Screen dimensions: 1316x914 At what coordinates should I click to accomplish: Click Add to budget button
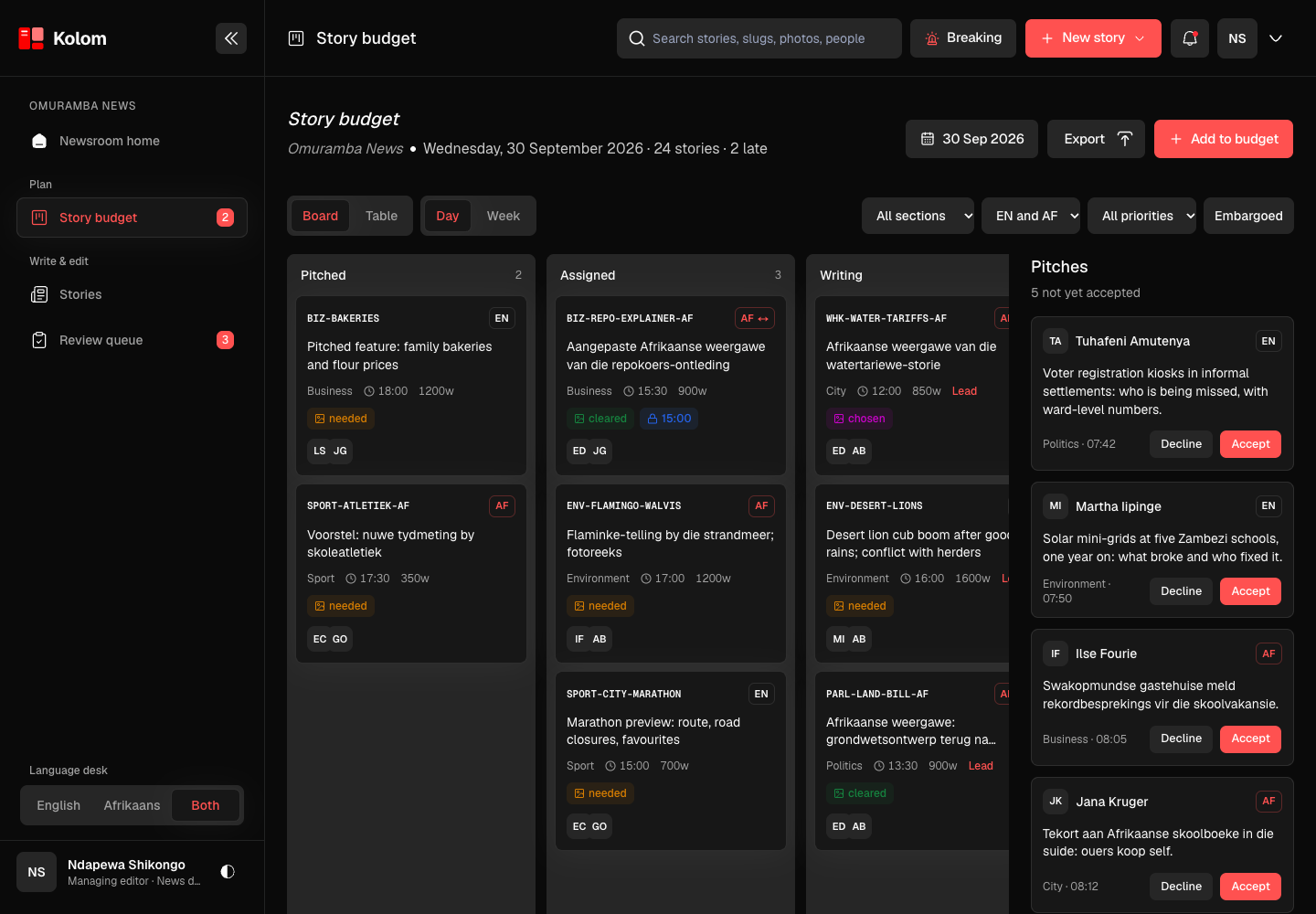click(1224, 139)
